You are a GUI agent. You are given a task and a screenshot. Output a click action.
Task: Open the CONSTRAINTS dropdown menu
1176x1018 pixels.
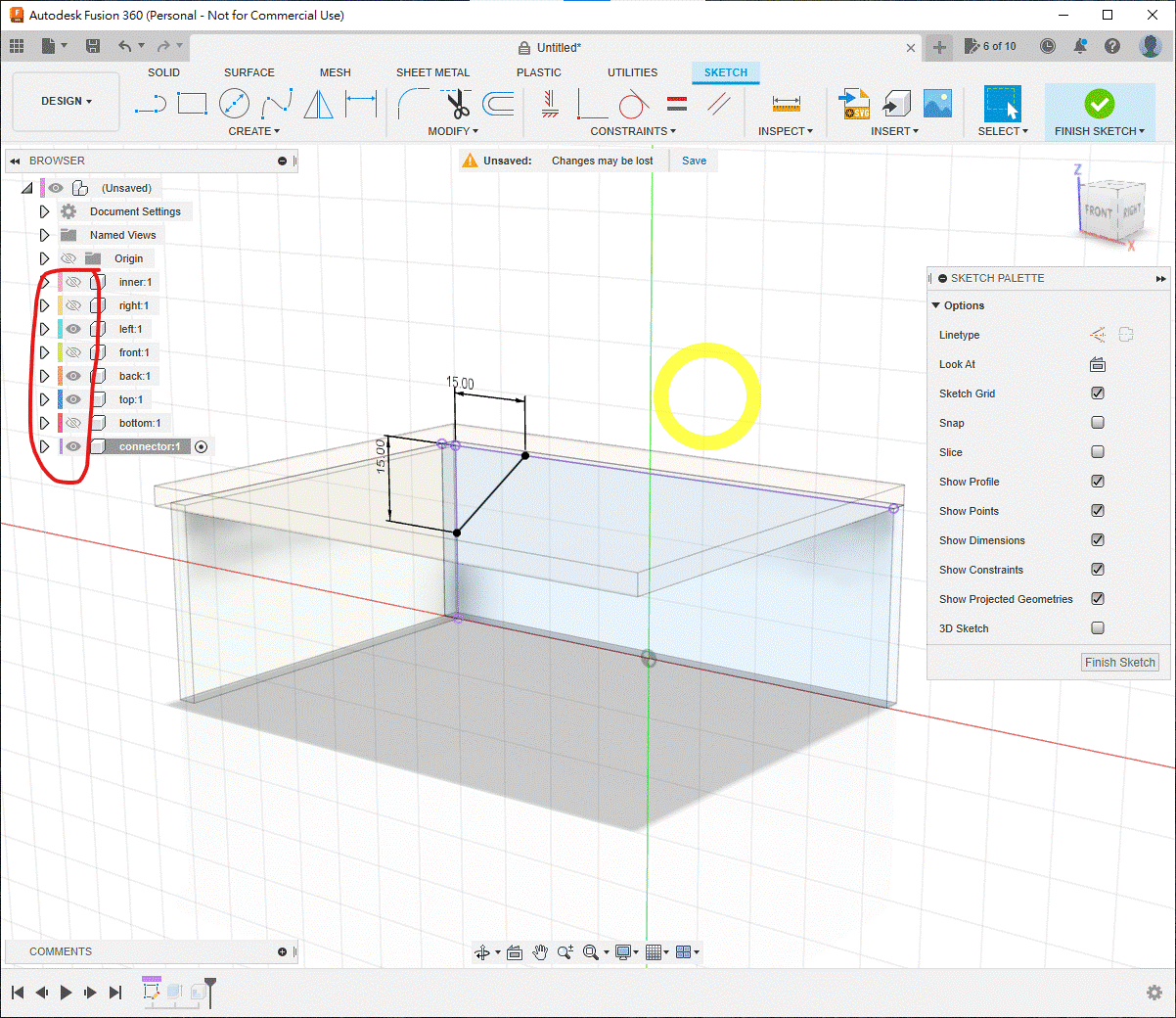(x=632, y=131)
